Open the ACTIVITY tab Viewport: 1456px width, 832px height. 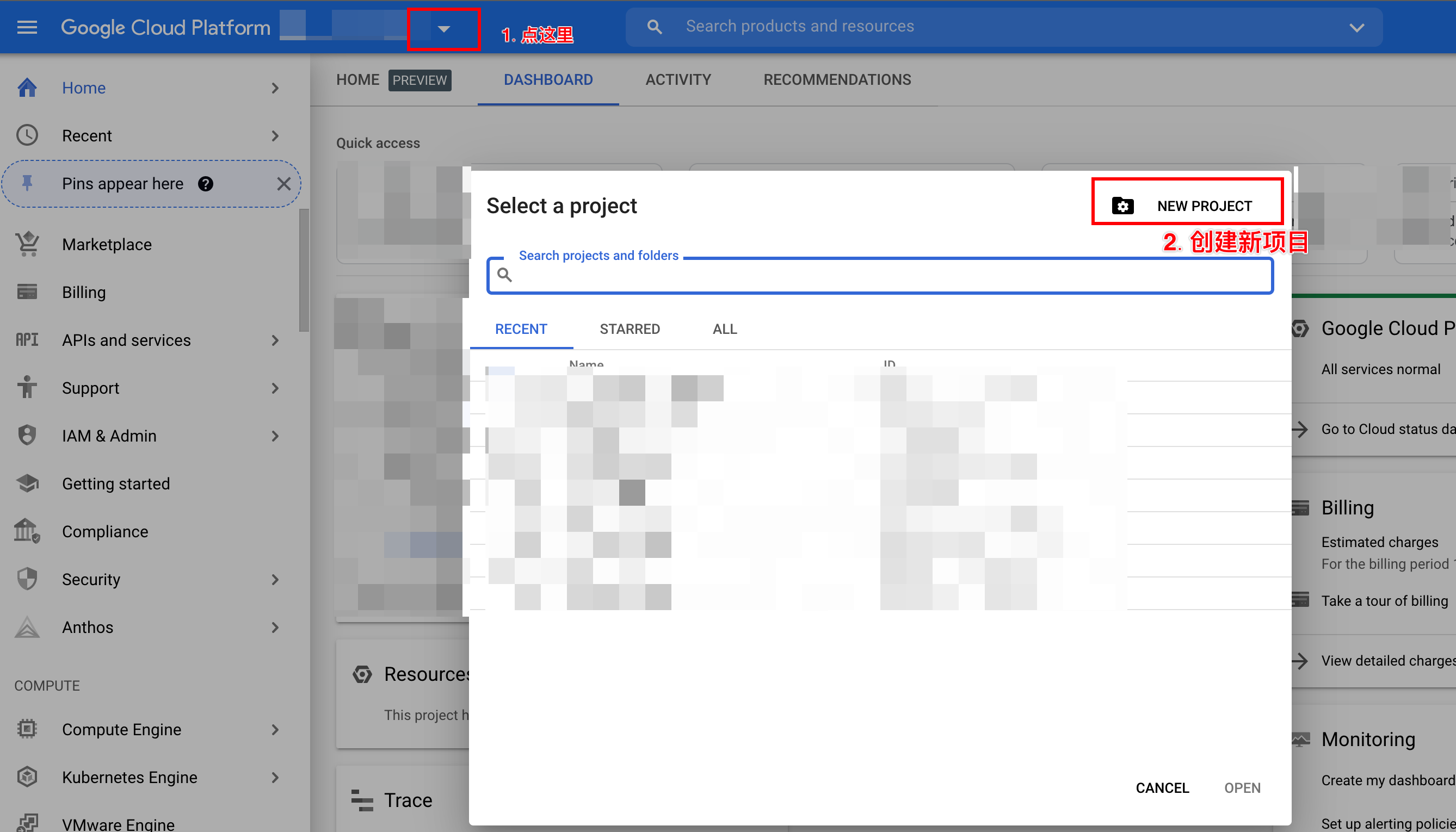678,79
